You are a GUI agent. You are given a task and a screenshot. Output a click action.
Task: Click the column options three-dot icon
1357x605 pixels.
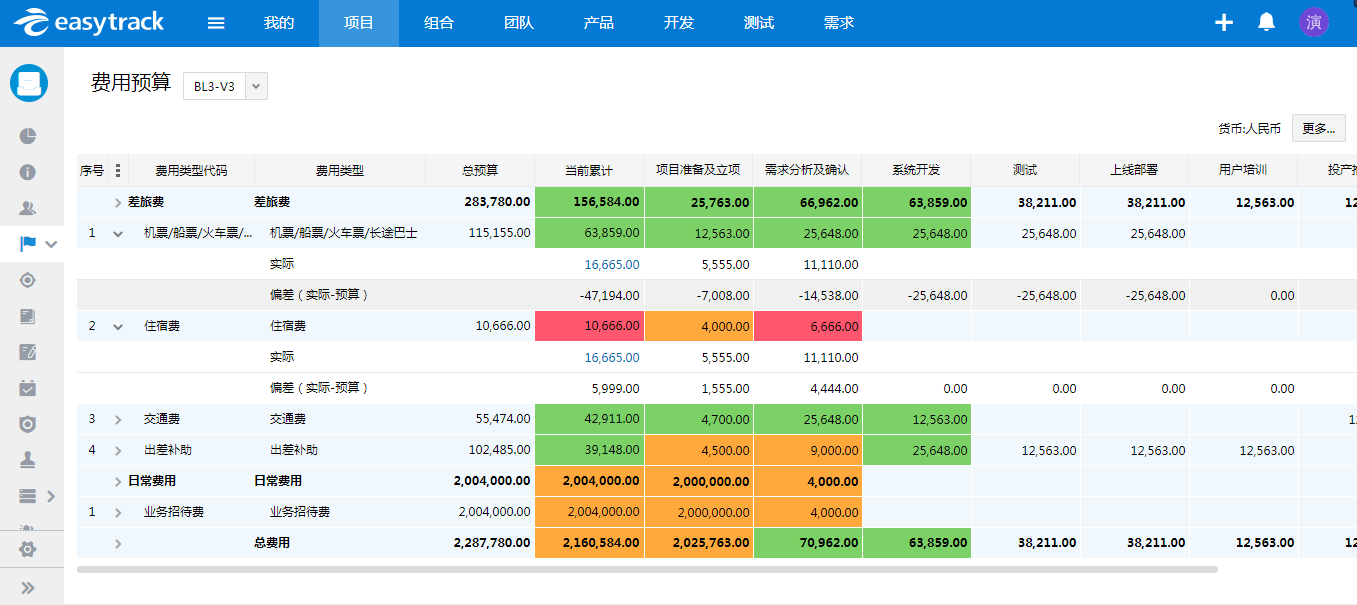click(118, 170)
